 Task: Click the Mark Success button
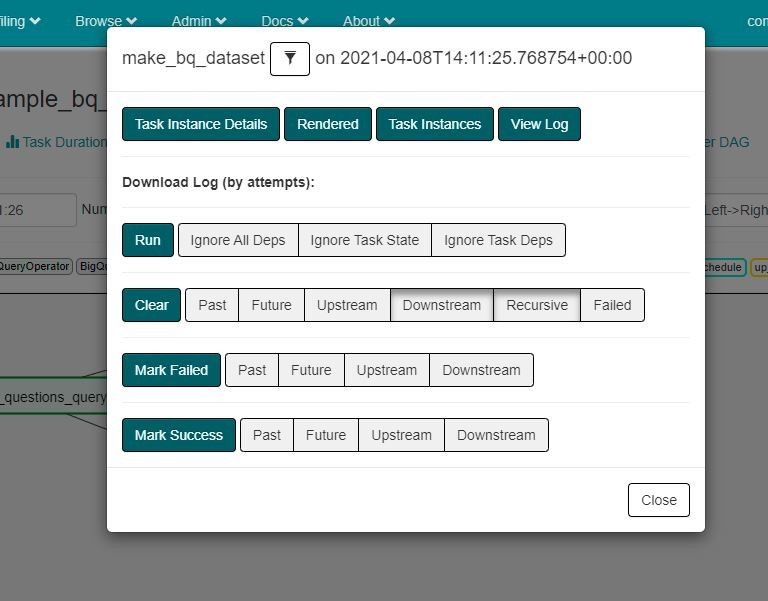coord(179,435)
